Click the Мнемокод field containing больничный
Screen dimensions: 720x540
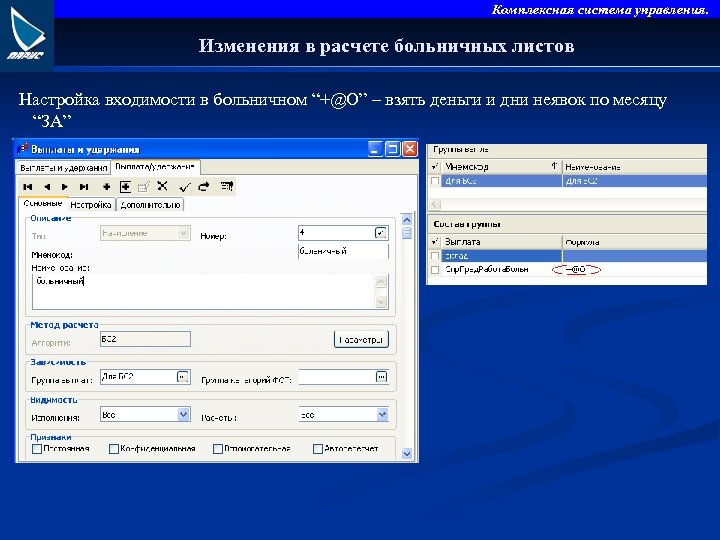pos(343,251)
